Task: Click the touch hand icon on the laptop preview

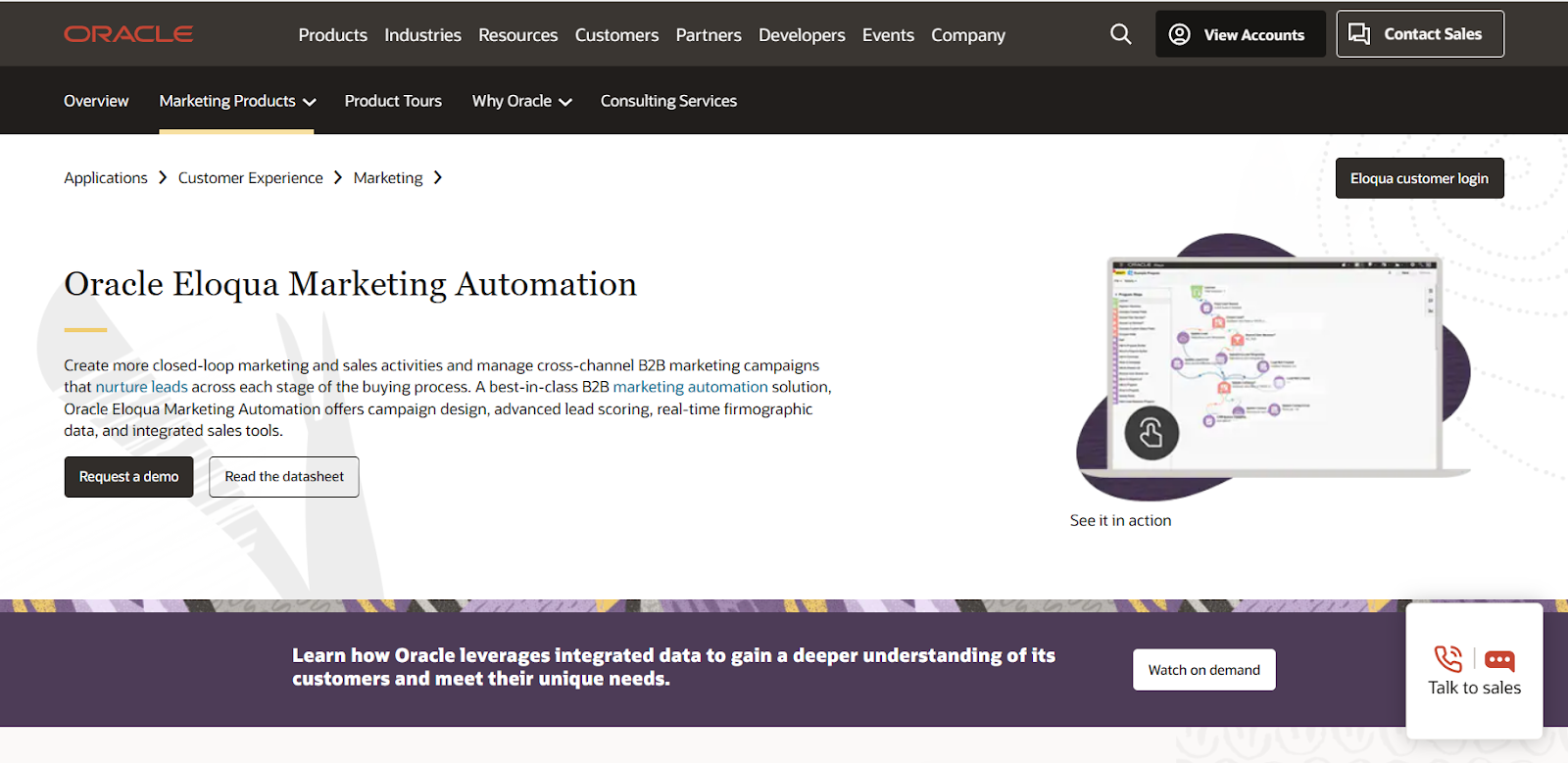Action: click(1151, 433)
